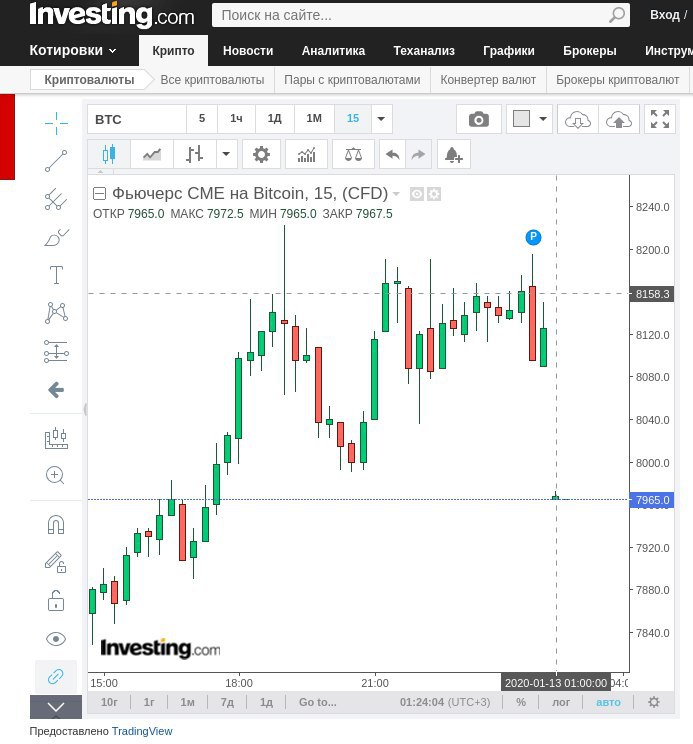Image resolution: width=693 pixels, height=744 pixels.
Task: Open Новости menu item
Action: (x=248, y=50)
